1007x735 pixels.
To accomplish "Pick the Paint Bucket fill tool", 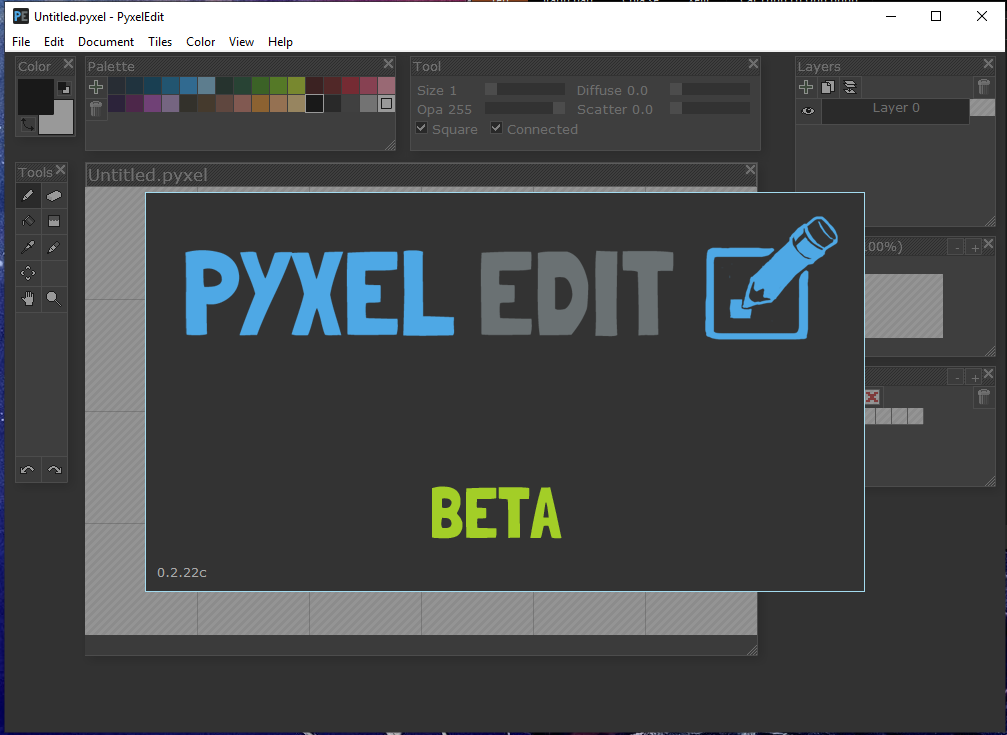I will [28, 221].
